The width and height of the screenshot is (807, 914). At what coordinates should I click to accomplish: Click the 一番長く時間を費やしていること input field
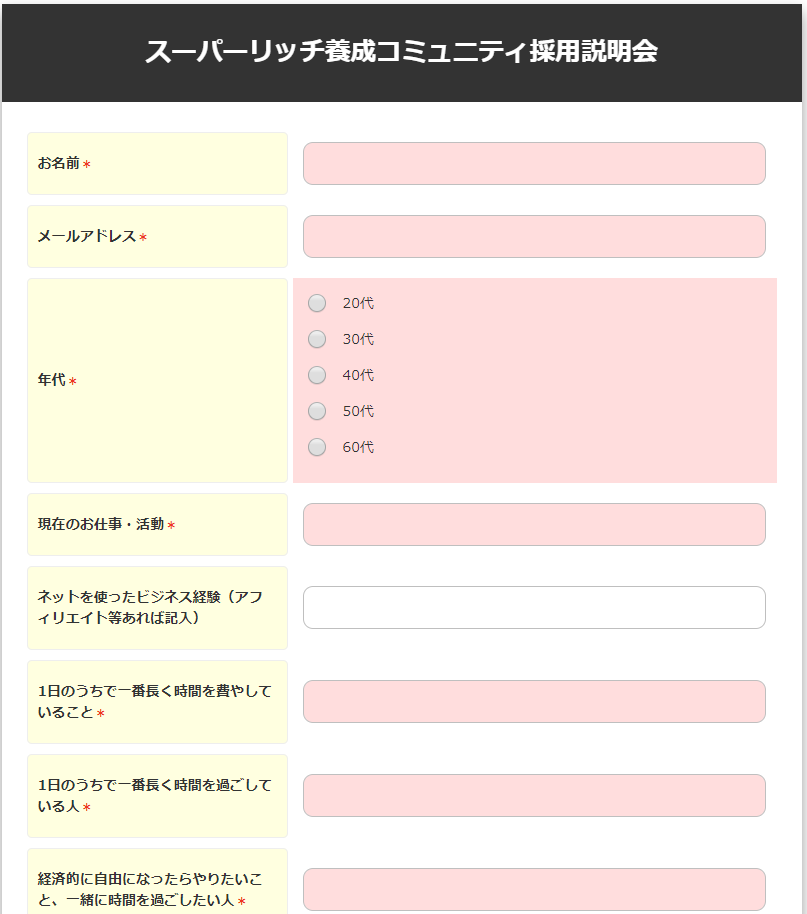pos(534,701)
